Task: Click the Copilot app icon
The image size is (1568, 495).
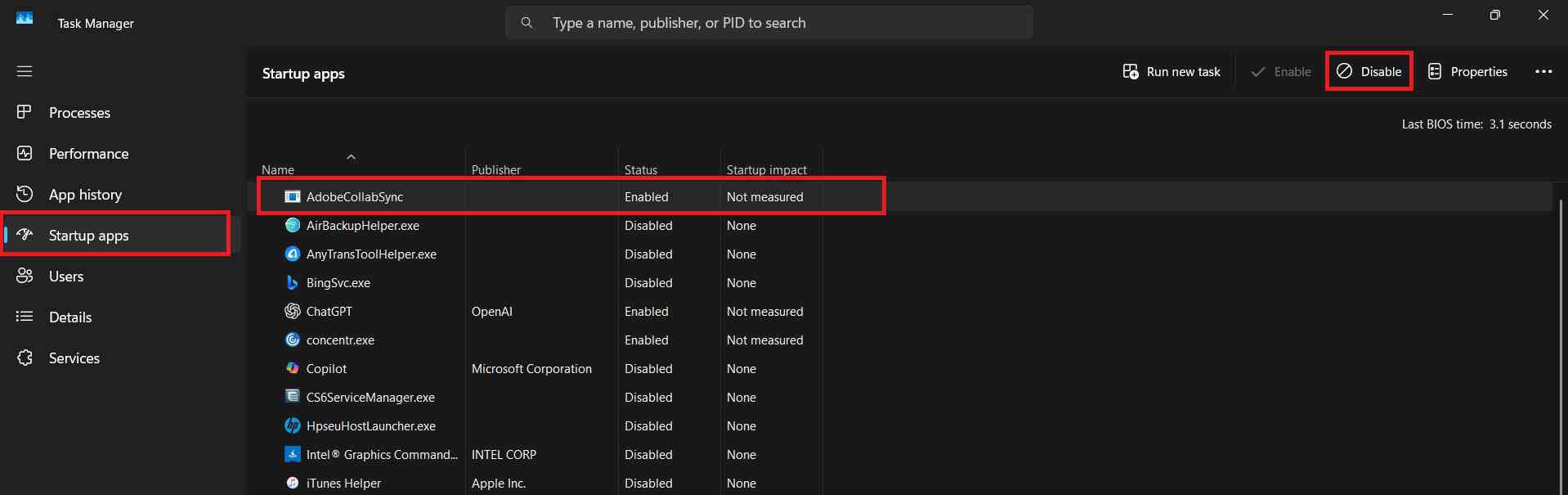Action: point(292,368)
